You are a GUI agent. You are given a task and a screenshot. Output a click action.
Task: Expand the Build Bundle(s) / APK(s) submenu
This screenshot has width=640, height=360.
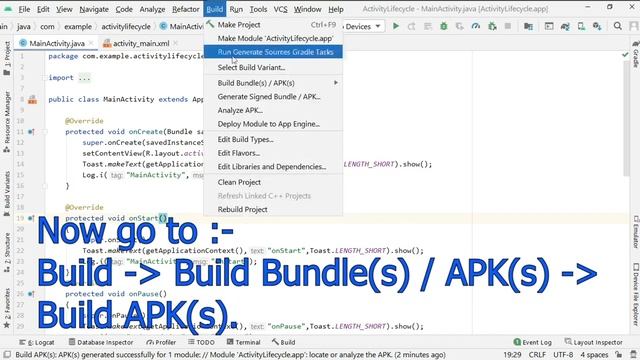pos(273,83)
